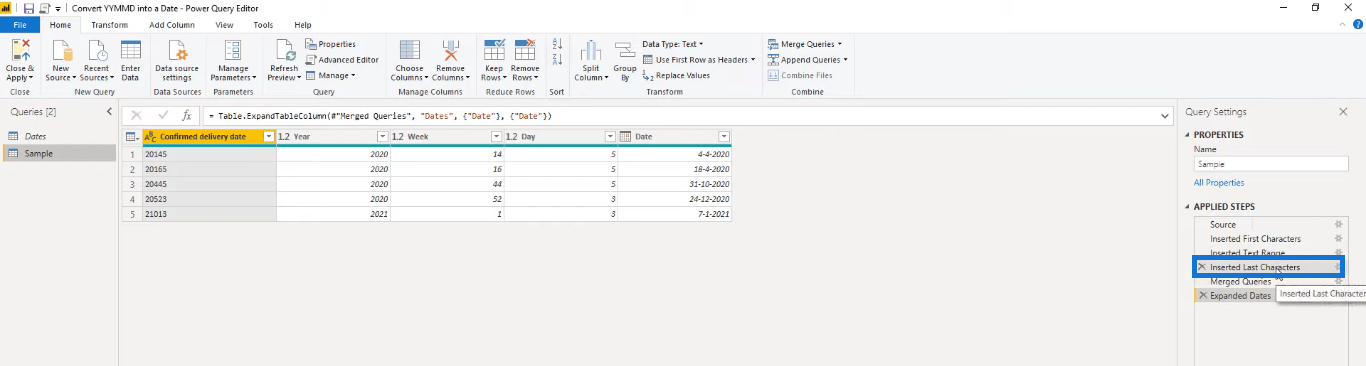Open the Merge Queries dropdown
The width and height of the screenshot is (1366, 366).
(x=805, y=44)
